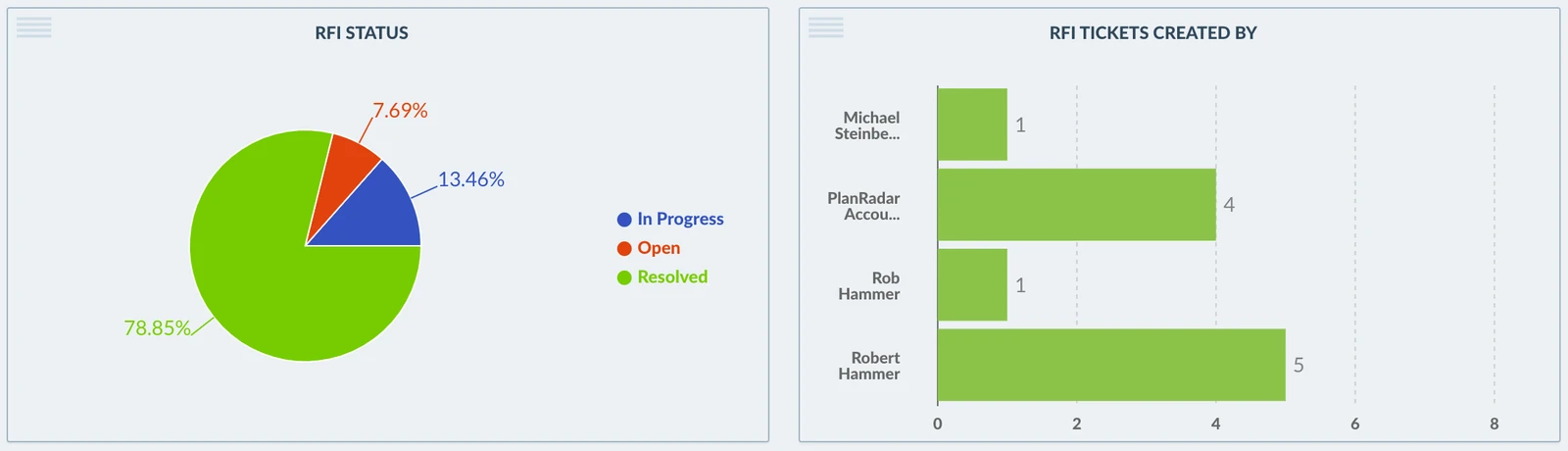1568x451 pixels.
Task: Select the blue In Progress pie slice
Action: click(377, 214)
